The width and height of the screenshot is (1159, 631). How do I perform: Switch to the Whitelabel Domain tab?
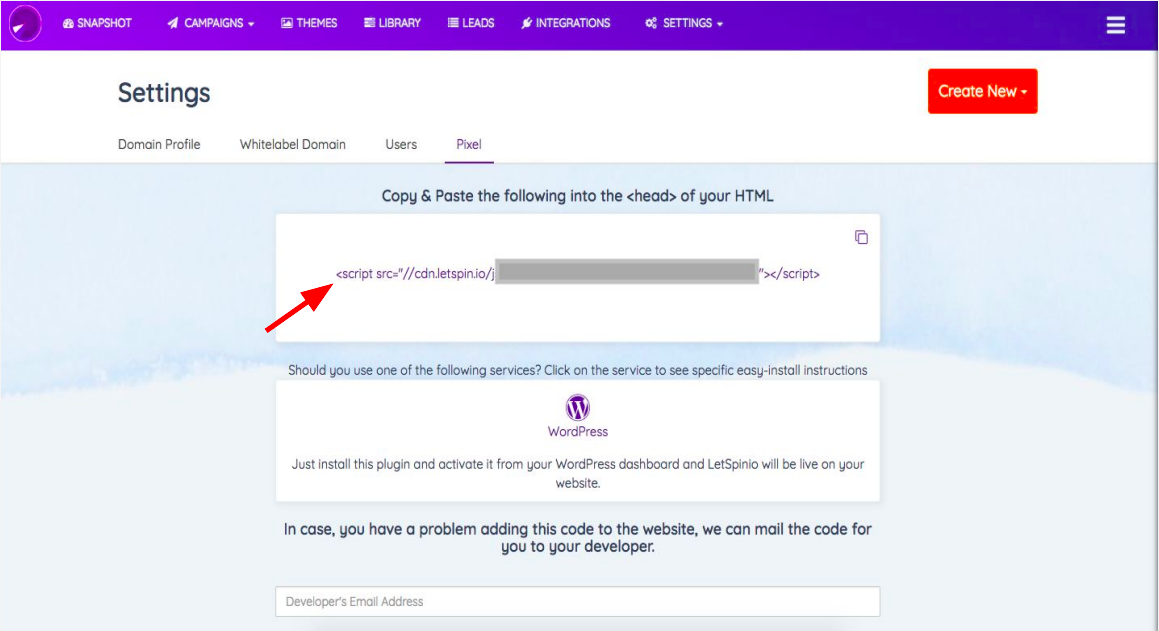pyautogui.click(x=293, y=144)
